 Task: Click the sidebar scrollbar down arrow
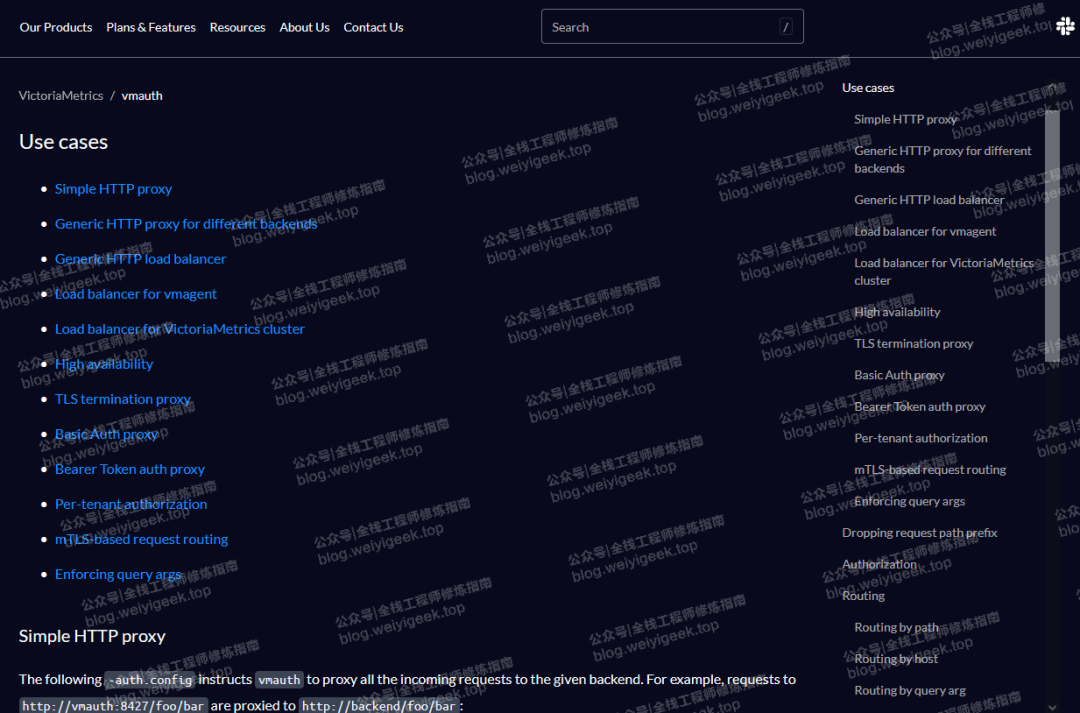pos(1052,707)
